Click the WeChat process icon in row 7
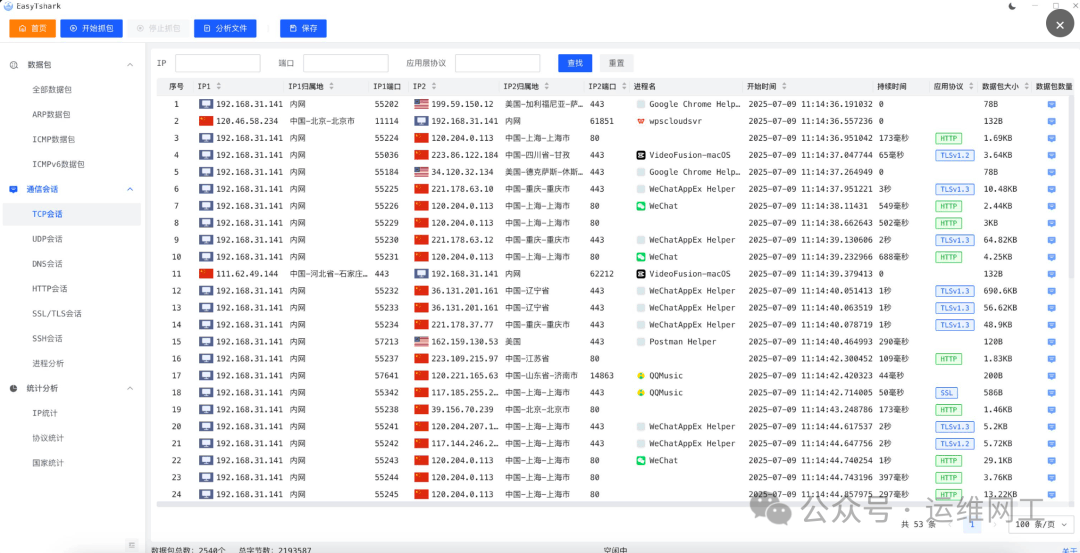The width and height of the screenshot is (1080, 553). coord(641,206)
